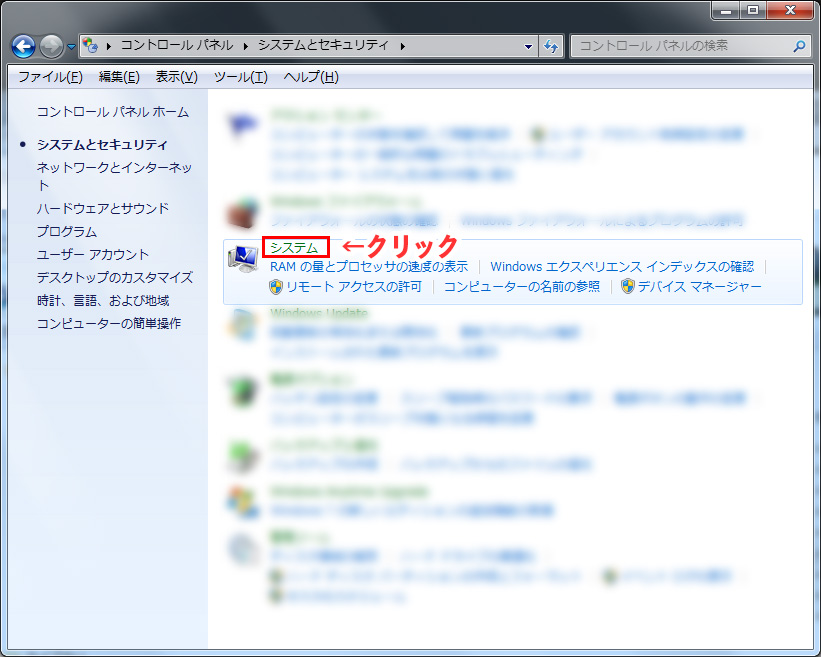This screenshot has height=657, width=821.
Task: Select システムとセキュリティ in the sidebar
Action: click(x=102, y=144)
